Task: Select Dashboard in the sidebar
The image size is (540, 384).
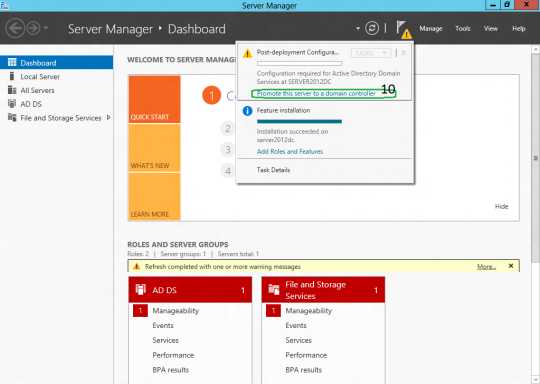Action: click(56, 63)
